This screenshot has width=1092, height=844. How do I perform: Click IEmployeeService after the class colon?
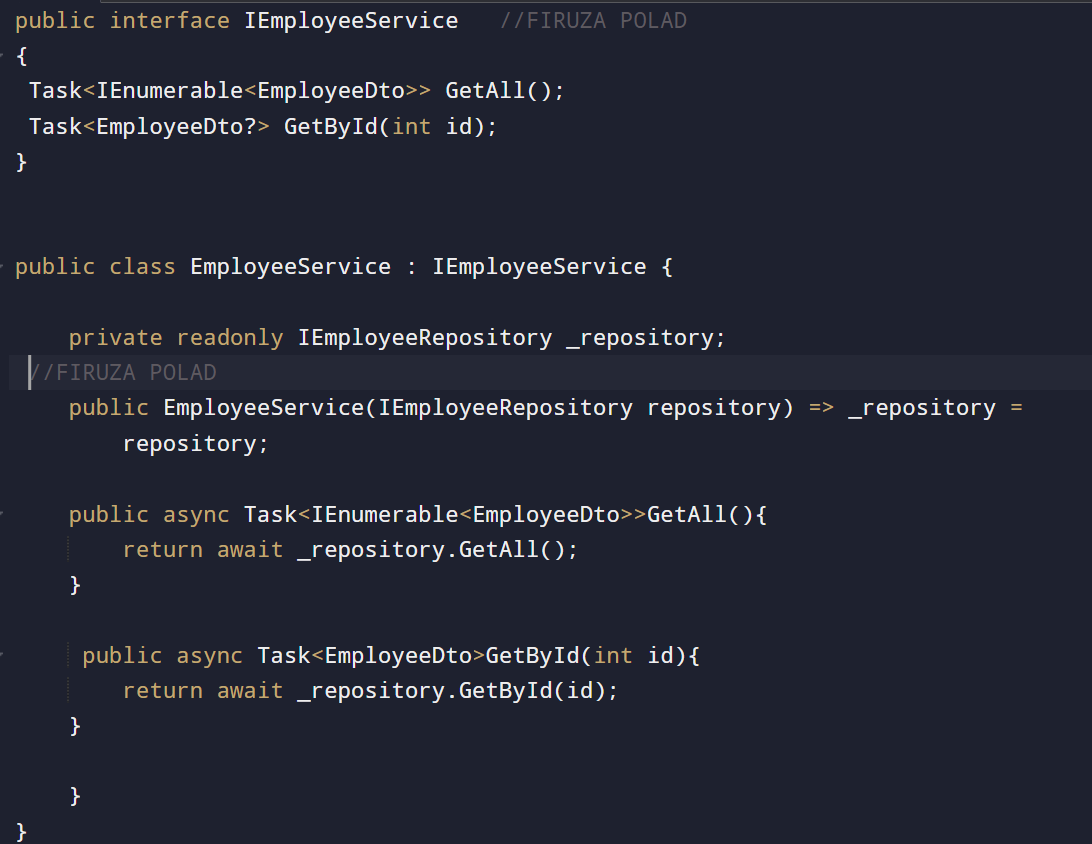(539, 267)
